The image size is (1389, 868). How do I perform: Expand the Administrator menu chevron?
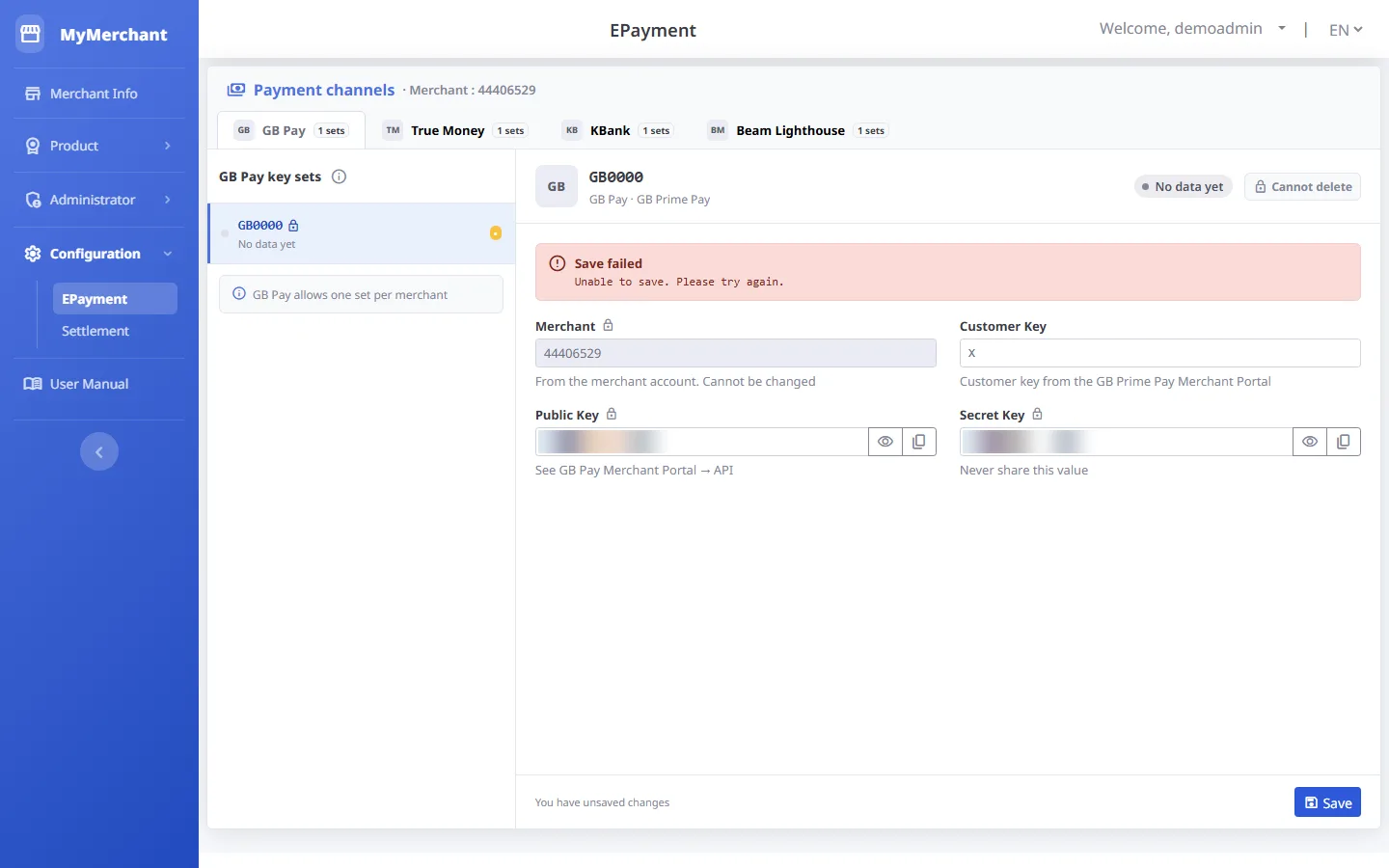167,200
